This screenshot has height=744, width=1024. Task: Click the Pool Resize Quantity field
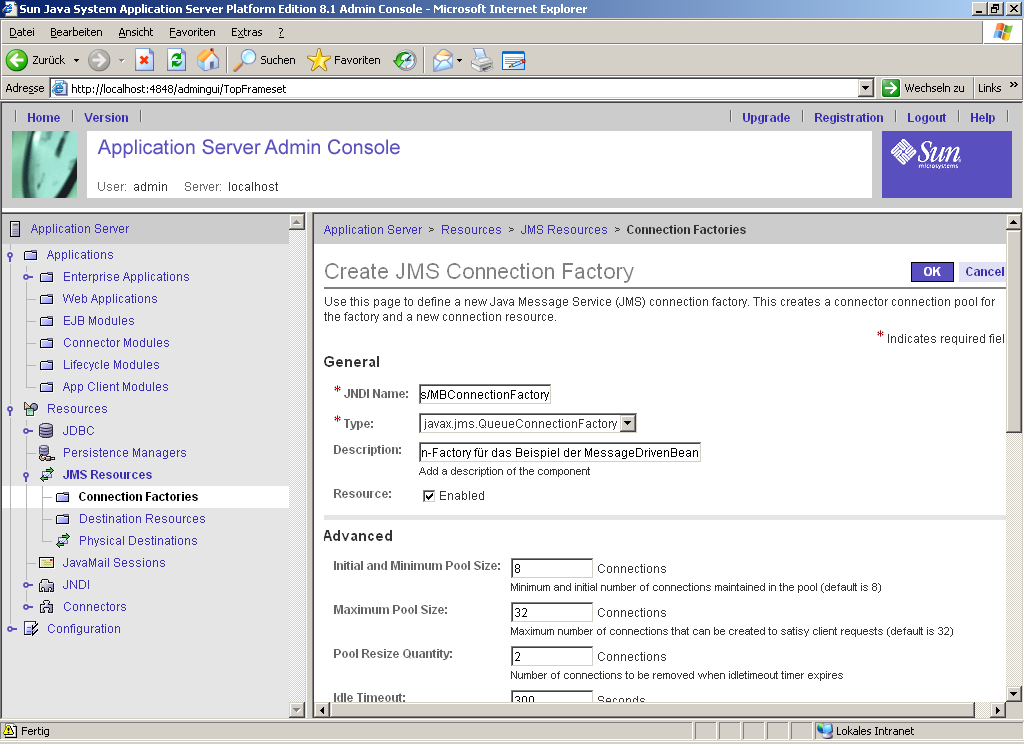pyautogui.click(x=552, y=656)
